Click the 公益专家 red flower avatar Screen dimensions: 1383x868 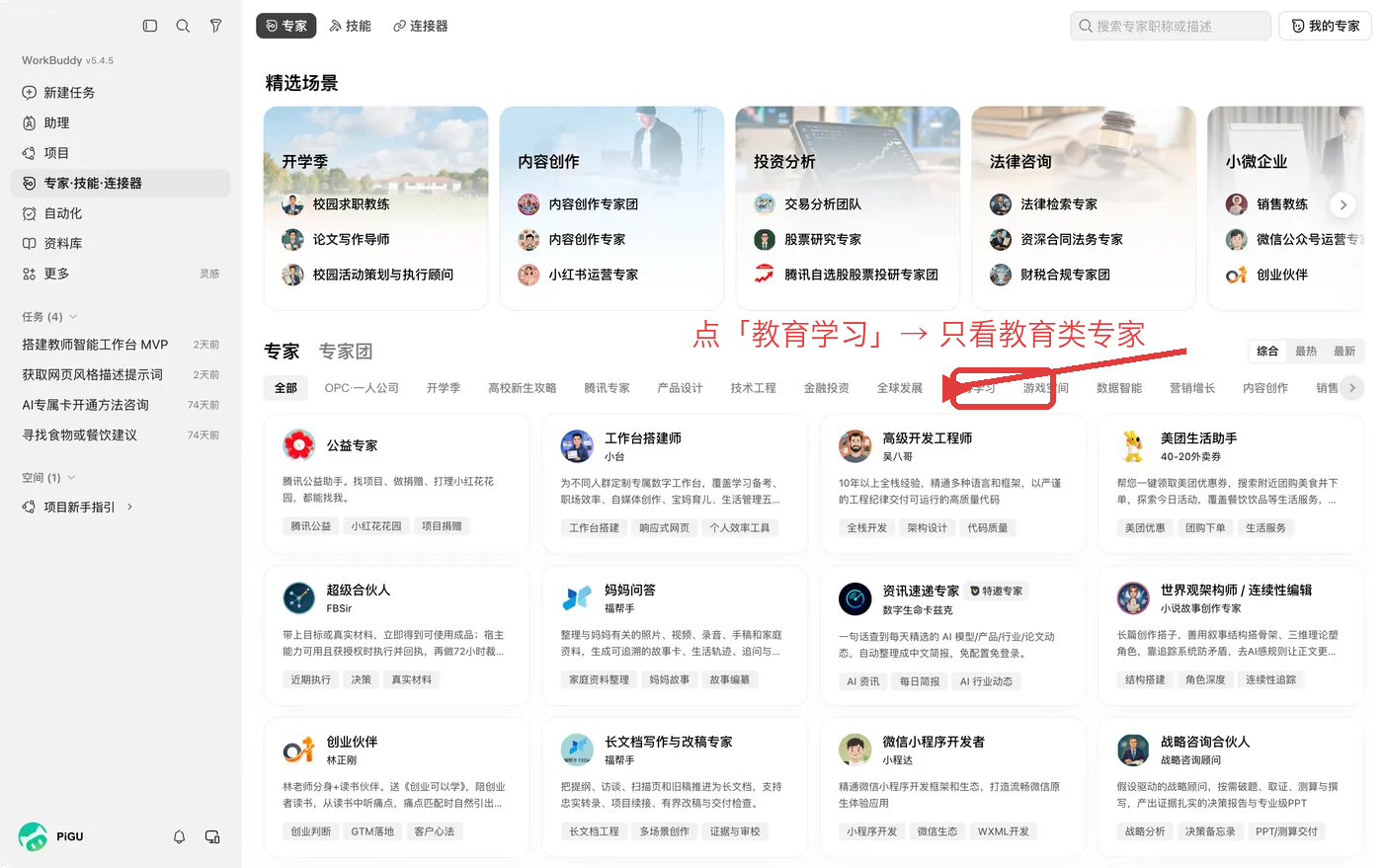tap(298, 445)
